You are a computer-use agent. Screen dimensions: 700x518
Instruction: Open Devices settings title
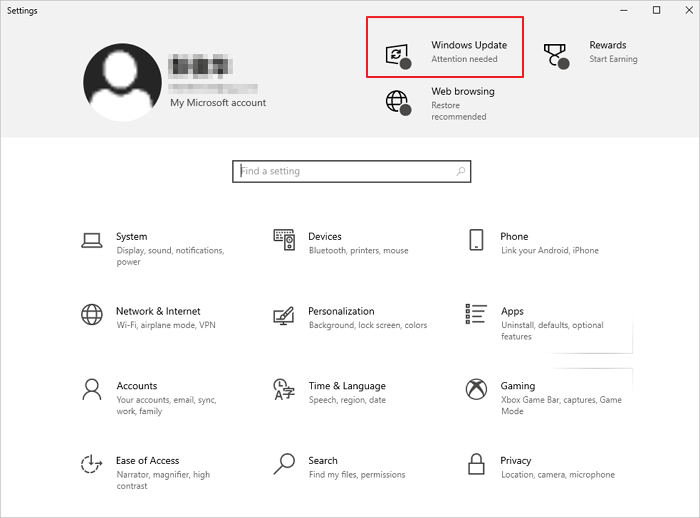325,237
